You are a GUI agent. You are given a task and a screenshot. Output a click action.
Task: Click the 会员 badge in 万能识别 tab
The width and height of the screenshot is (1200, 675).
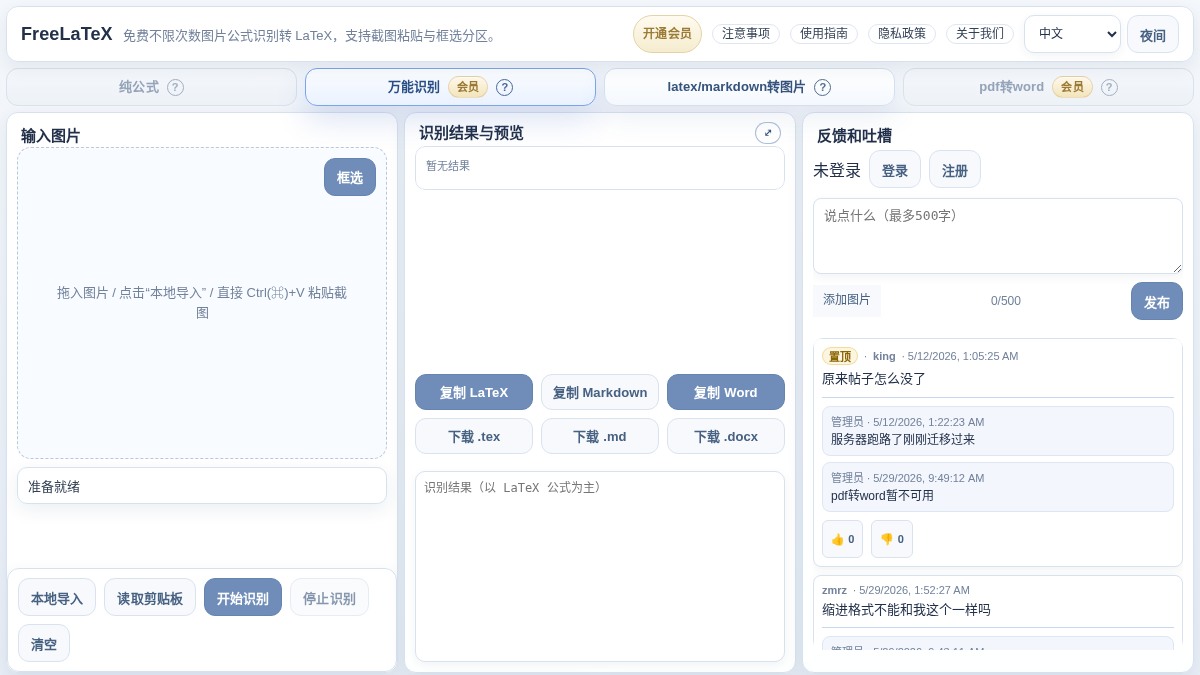point(467,87)
